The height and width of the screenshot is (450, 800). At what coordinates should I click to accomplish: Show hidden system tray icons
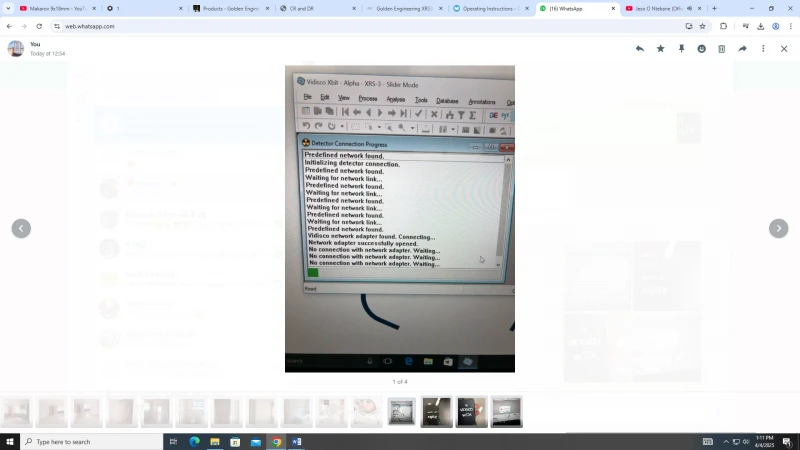click(726, 442)
